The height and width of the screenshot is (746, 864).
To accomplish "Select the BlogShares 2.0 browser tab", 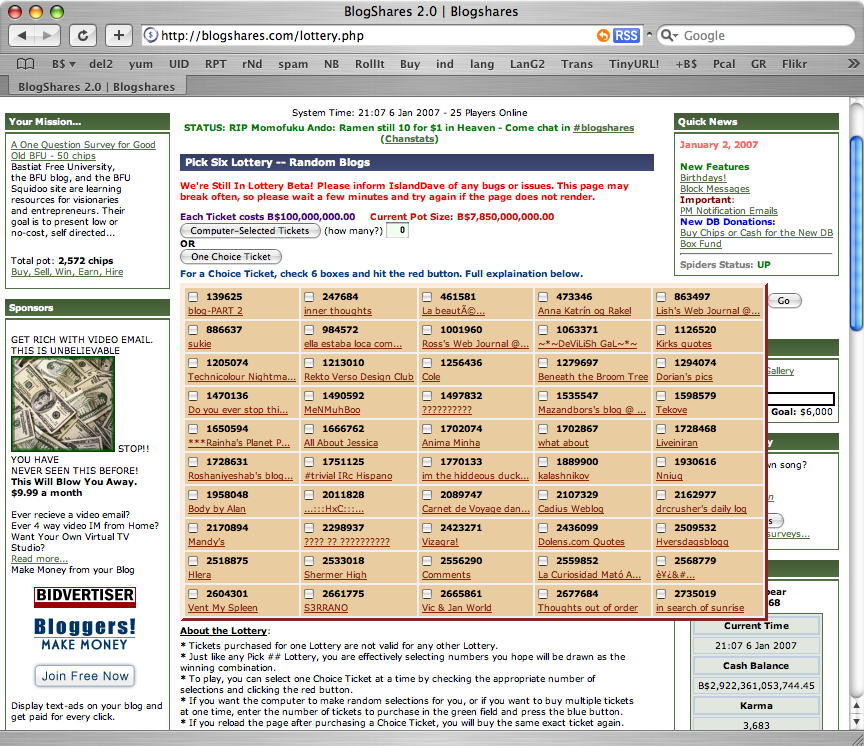I will click(96, 87).
